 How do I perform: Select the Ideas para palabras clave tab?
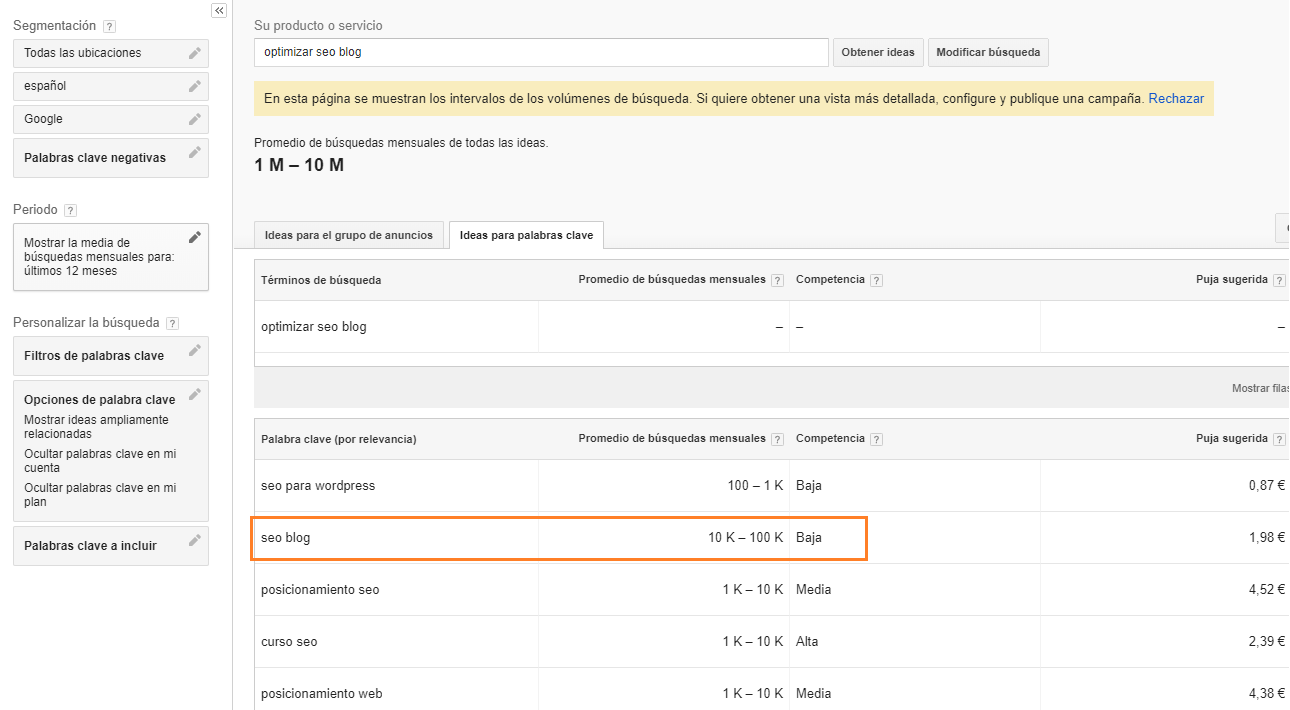tap(526, 235)
